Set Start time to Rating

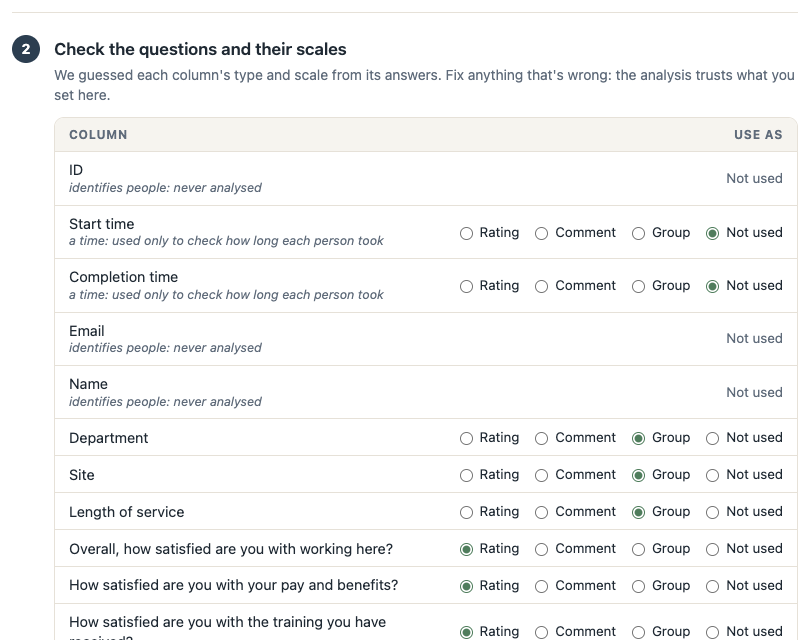[466, 233]
